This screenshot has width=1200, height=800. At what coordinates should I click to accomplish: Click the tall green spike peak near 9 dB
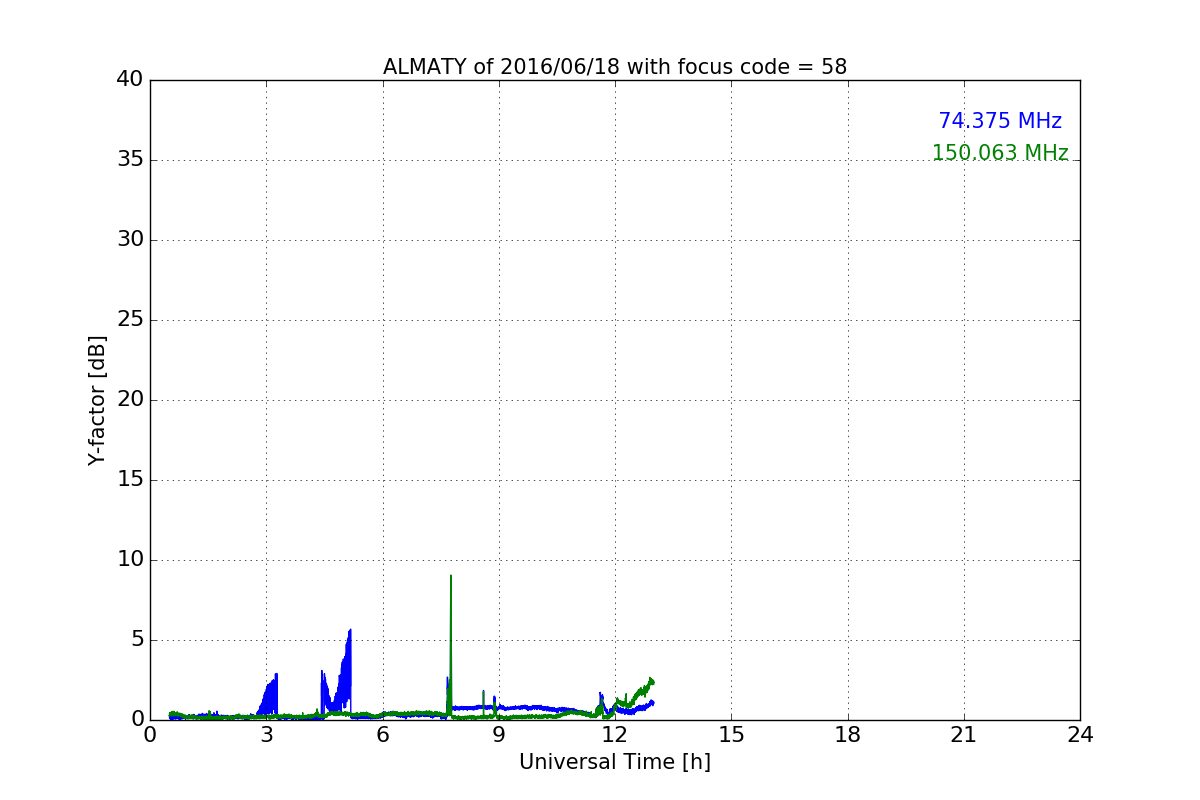click(x=451, y=577)
